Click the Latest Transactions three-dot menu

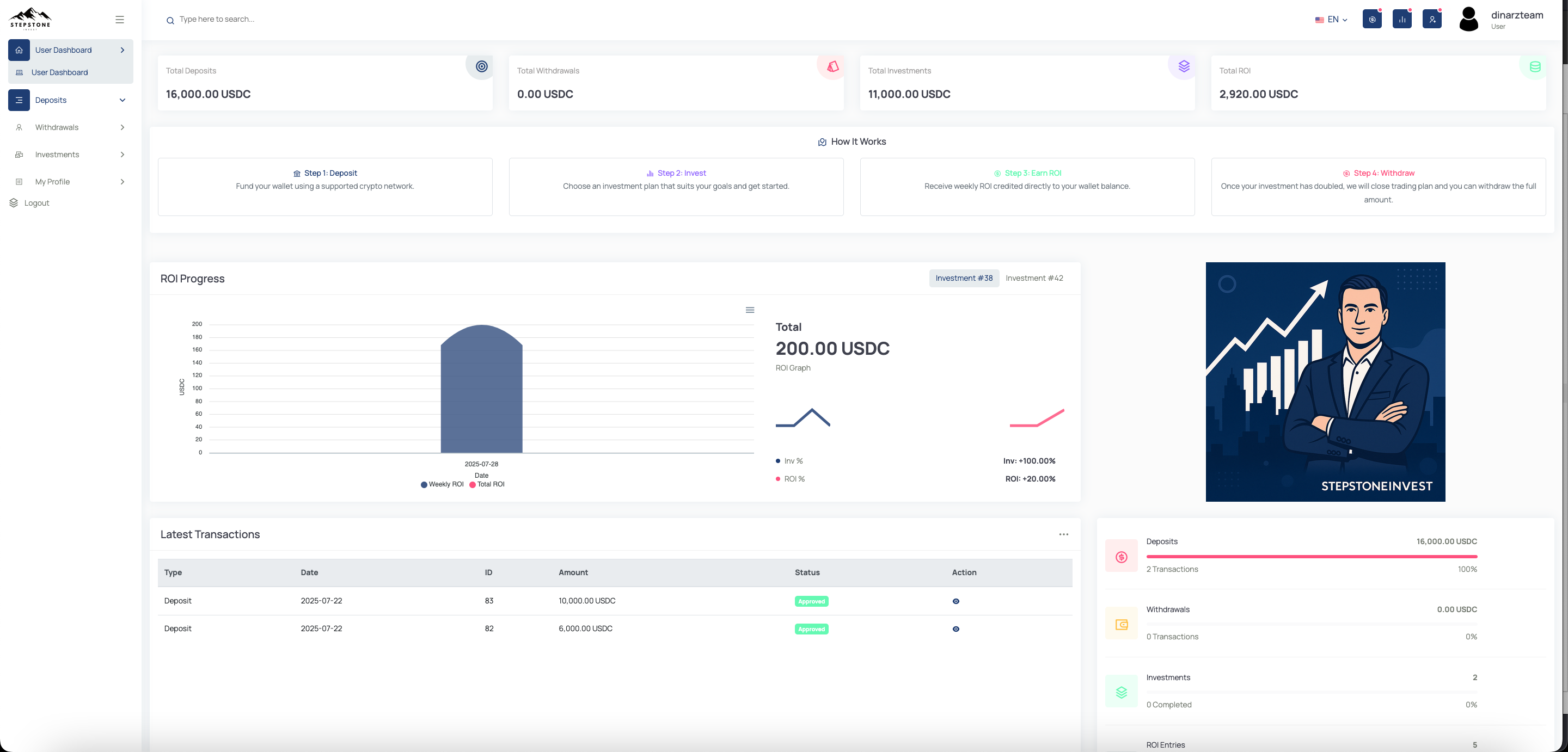(x=1063, y=534)
